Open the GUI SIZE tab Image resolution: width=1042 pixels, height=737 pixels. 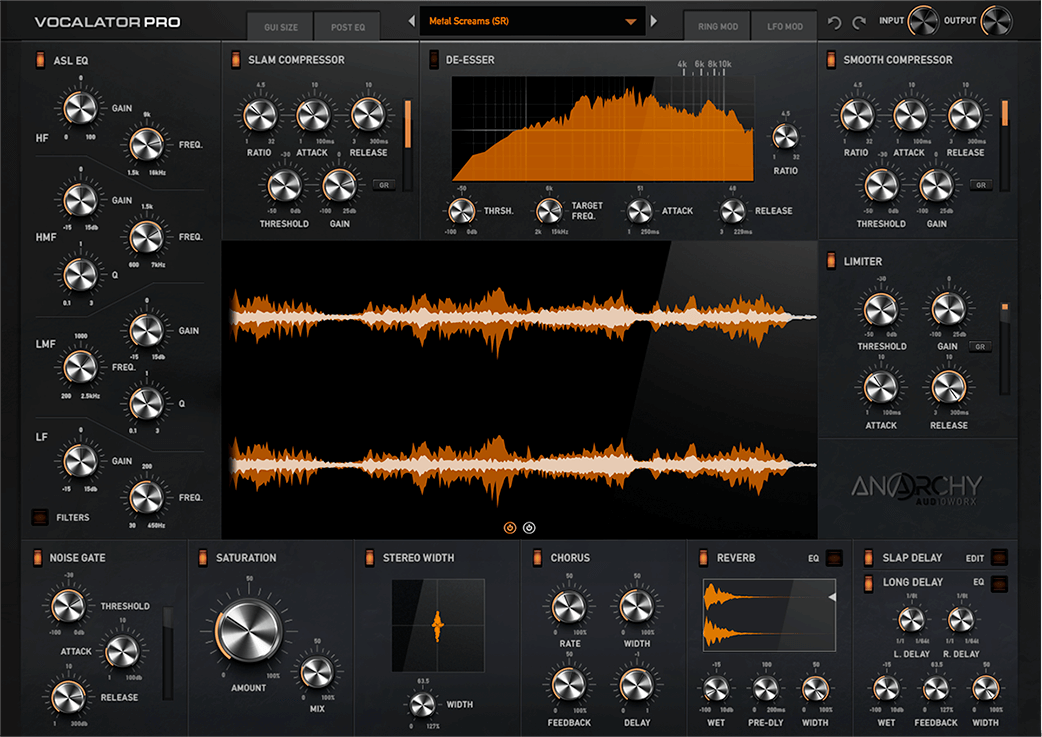[x=280, y=27]
